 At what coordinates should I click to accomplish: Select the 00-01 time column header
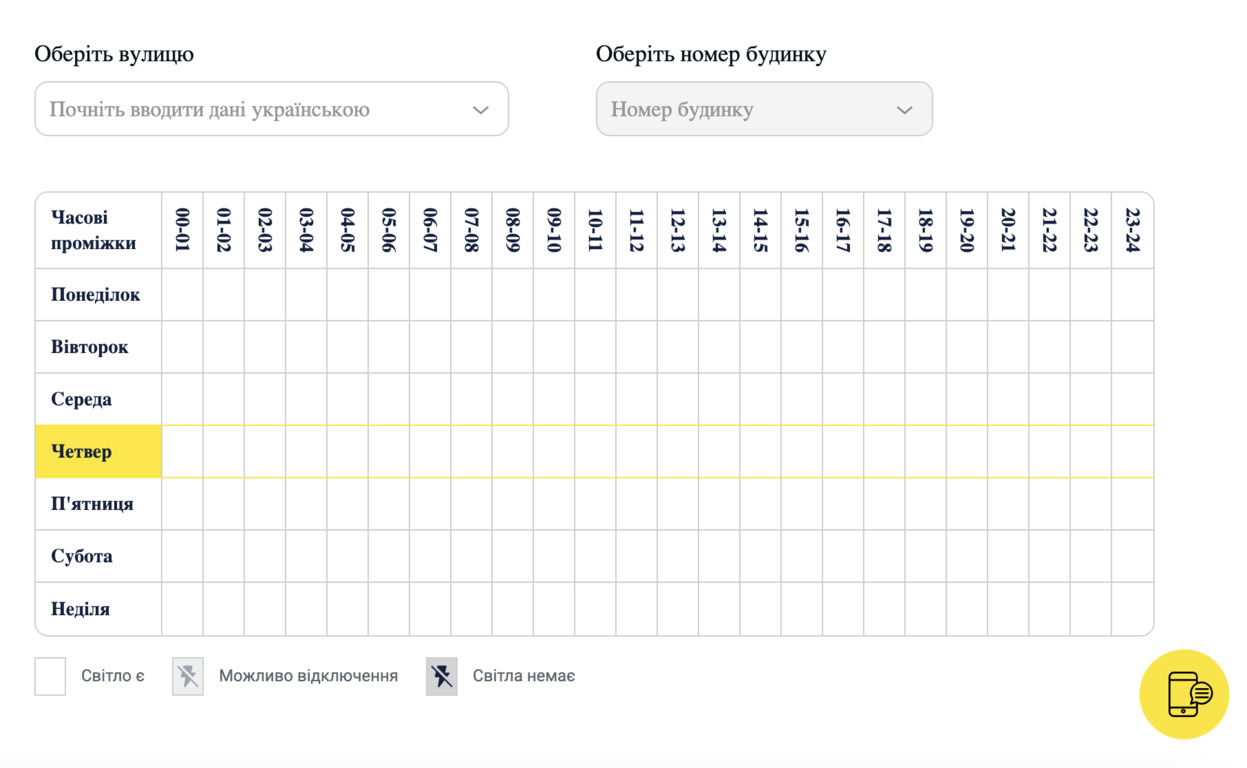tap(182, 231)
